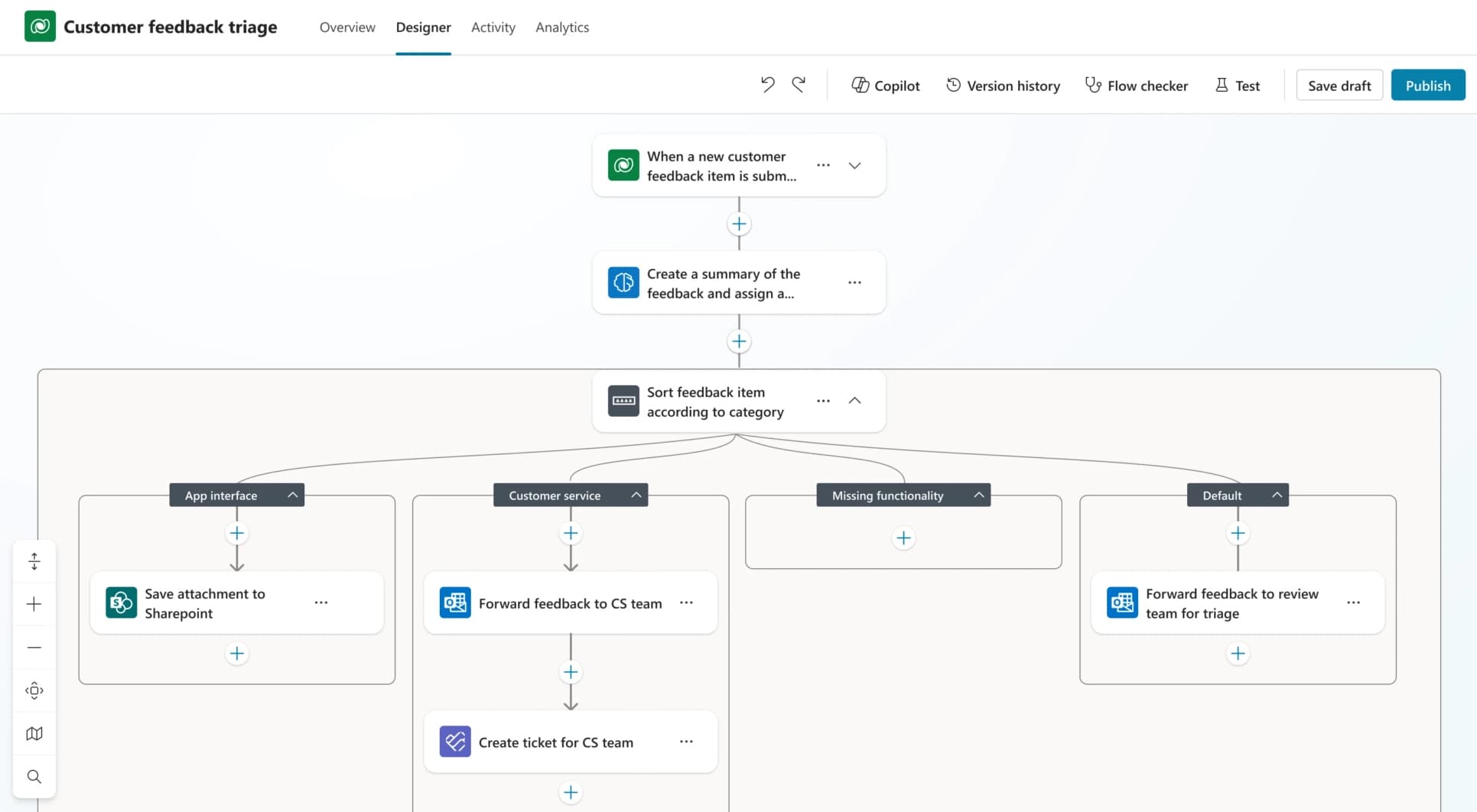The height and width of the screenshot is (812, 1477).
Task: Click the Save draft button
Action: [1339, 86]
